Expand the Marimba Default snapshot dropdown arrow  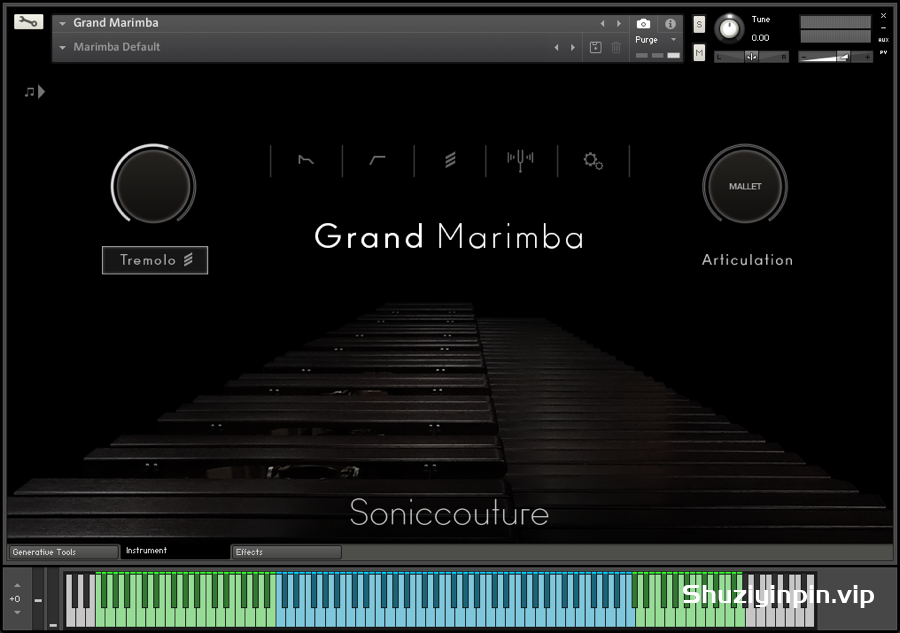tap(63, 48)
